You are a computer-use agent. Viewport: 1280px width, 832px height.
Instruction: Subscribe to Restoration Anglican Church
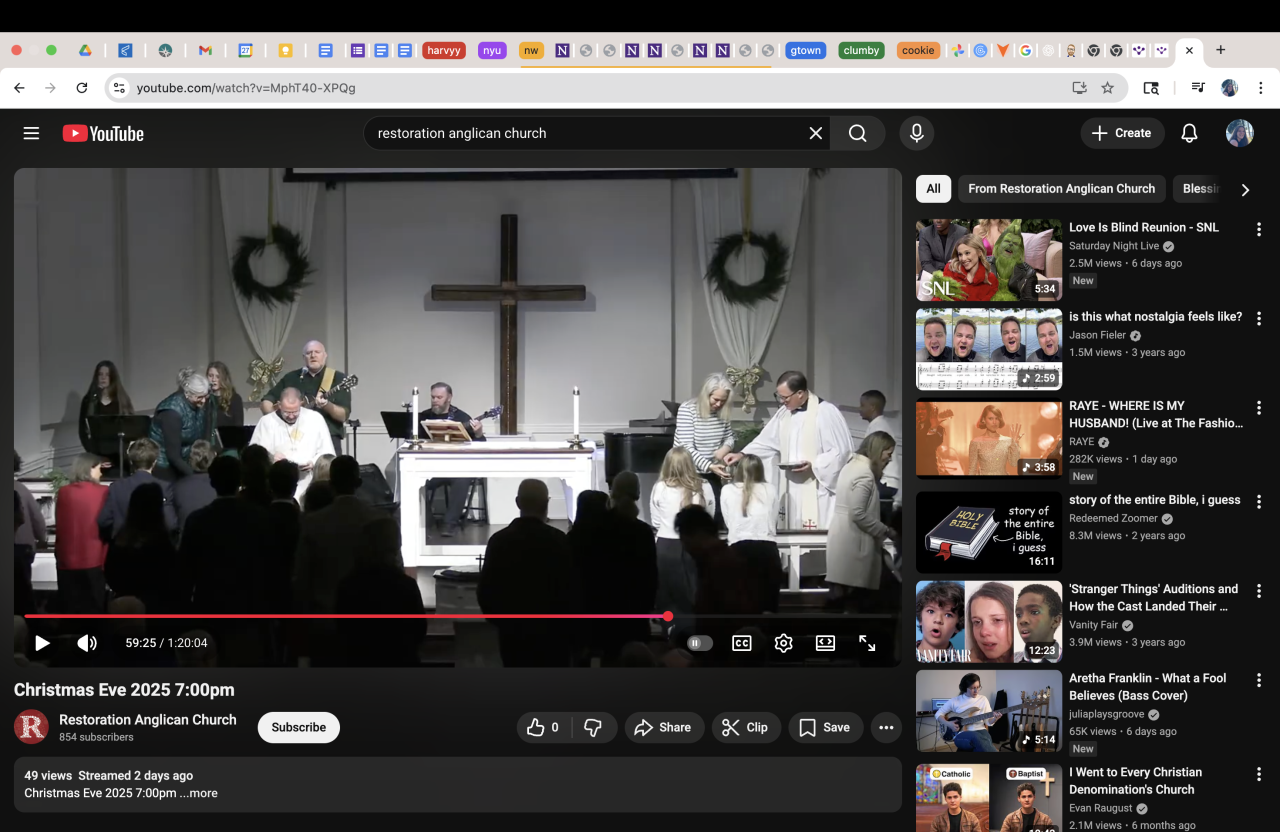pos(299,727)
